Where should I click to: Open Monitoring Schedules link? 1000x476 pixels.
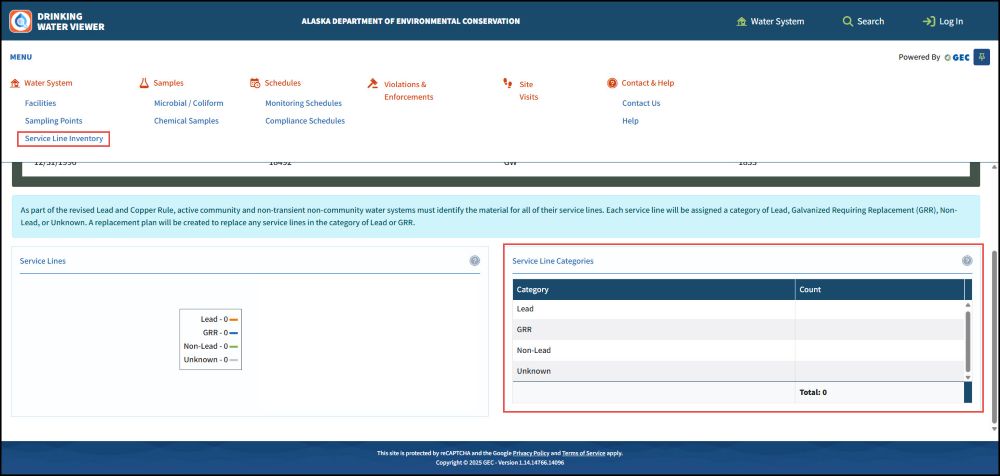303,103
